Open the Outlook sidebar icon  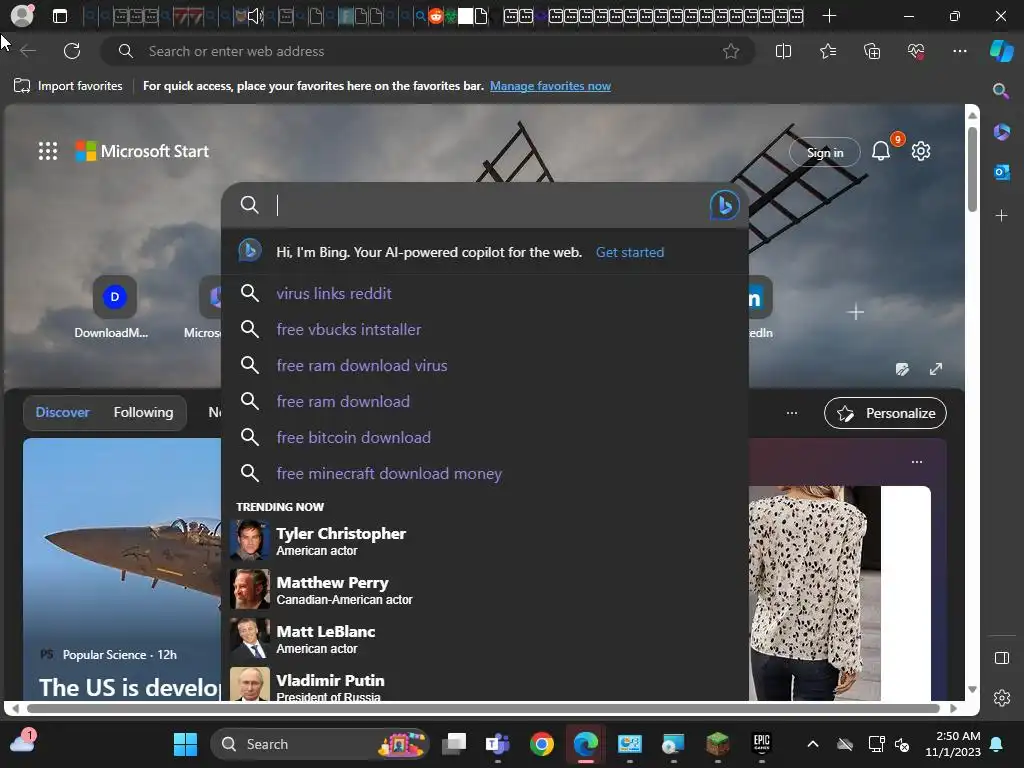coord(1001,172)
